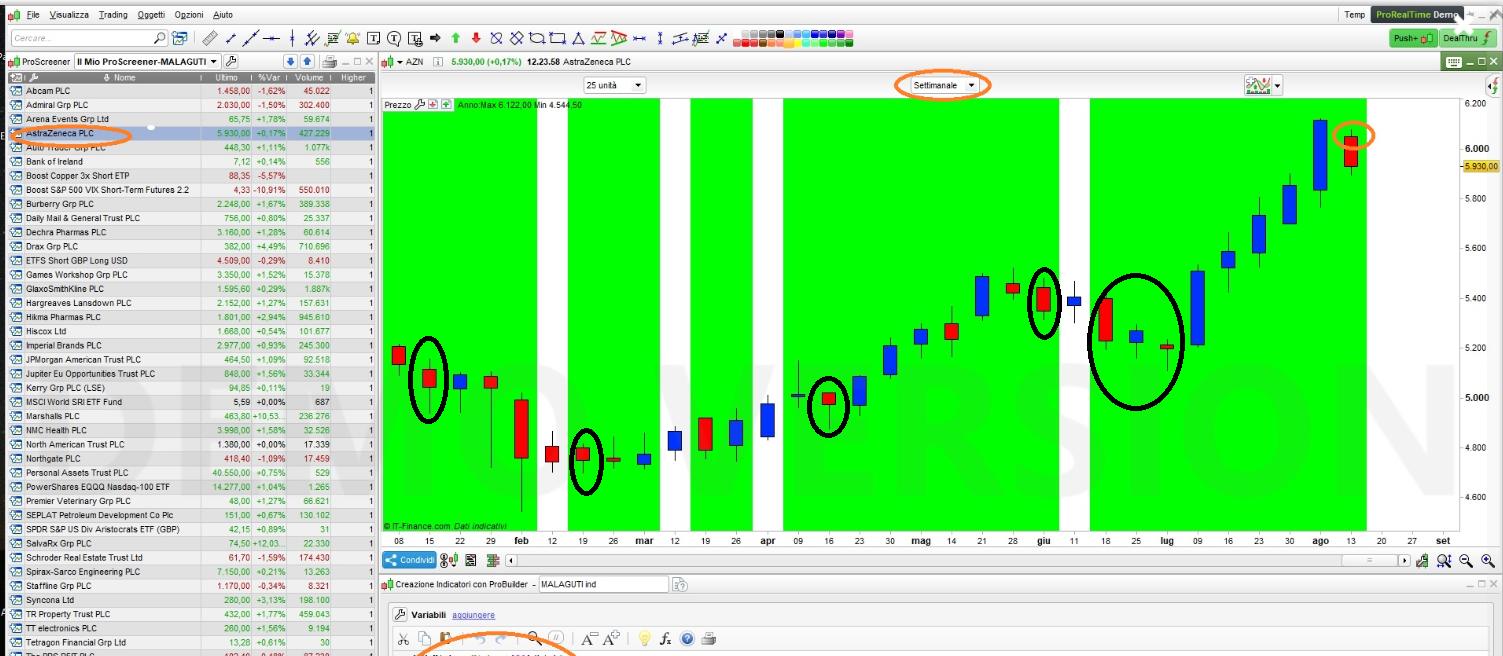Viewport: 1503px width, 656px height.
Task: Click the info icon beside AZN
Action: point(440,62)
